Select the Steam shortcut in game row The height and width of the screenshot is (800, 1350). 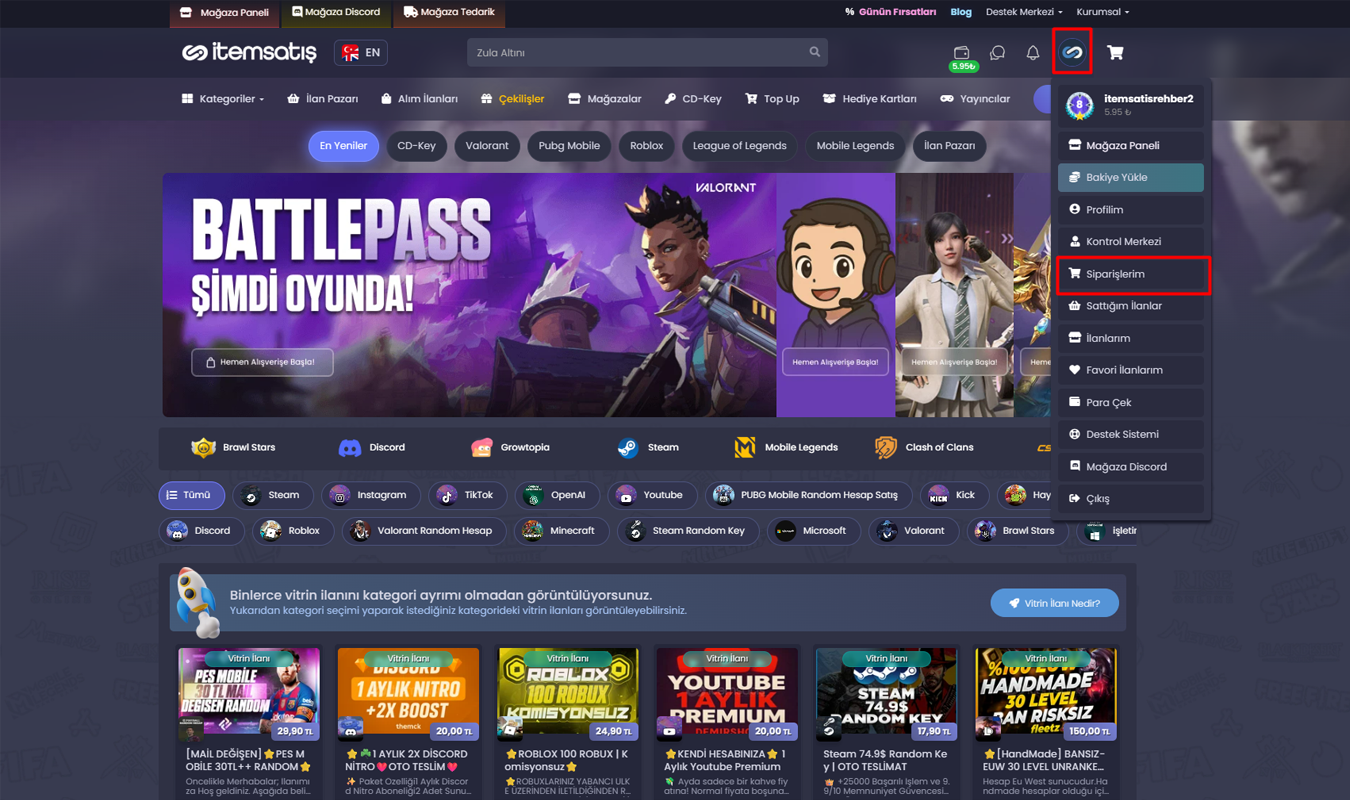pyautogui.click(x=647, y=447)
